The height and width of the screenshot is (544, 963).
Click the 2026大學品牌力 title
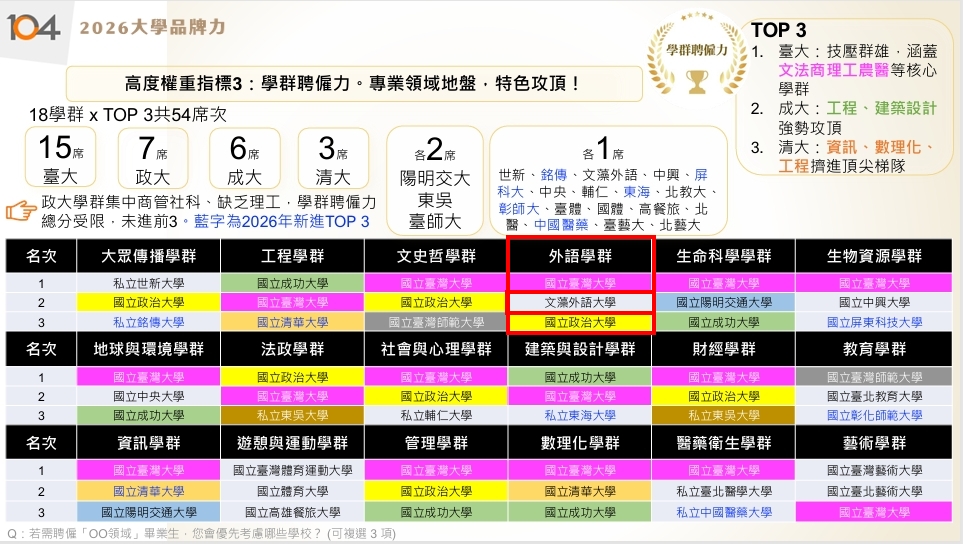tap(151, 27)
